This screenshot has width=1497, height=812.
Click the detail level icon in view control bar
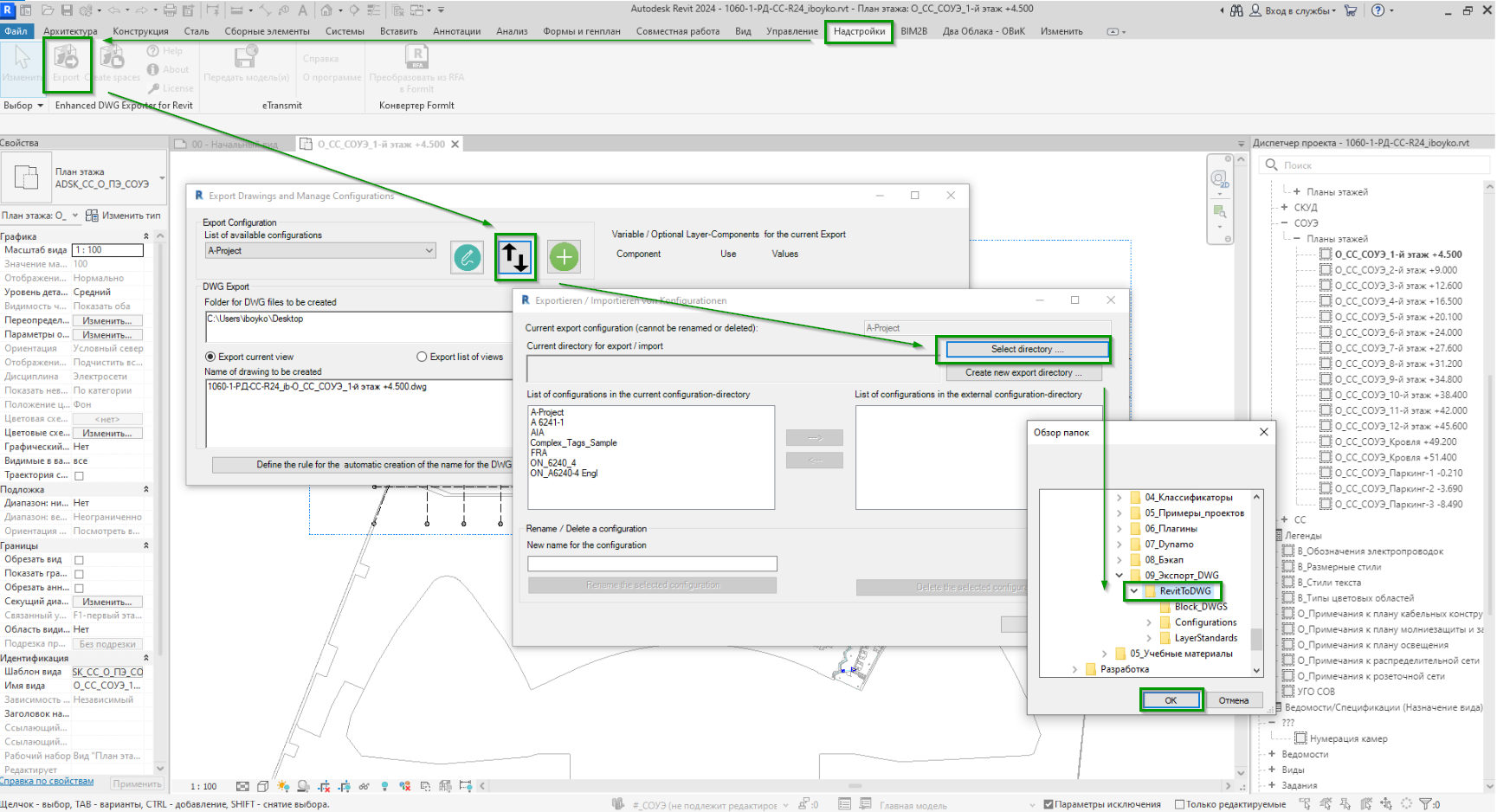(x=242, y=786)
